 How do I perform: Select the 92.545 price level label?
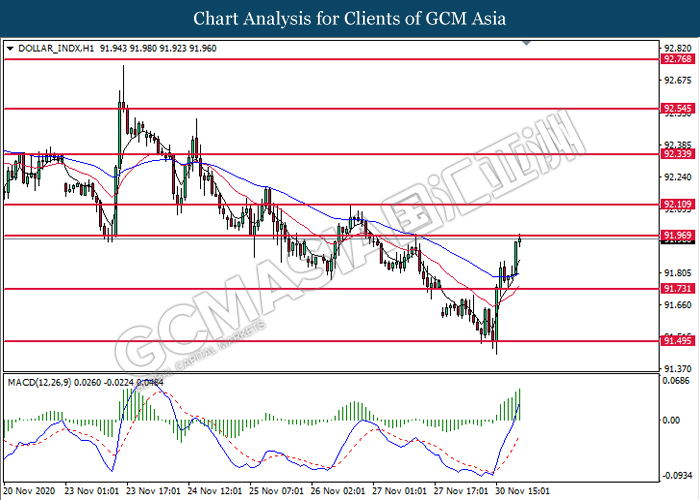tap(678, 108)
